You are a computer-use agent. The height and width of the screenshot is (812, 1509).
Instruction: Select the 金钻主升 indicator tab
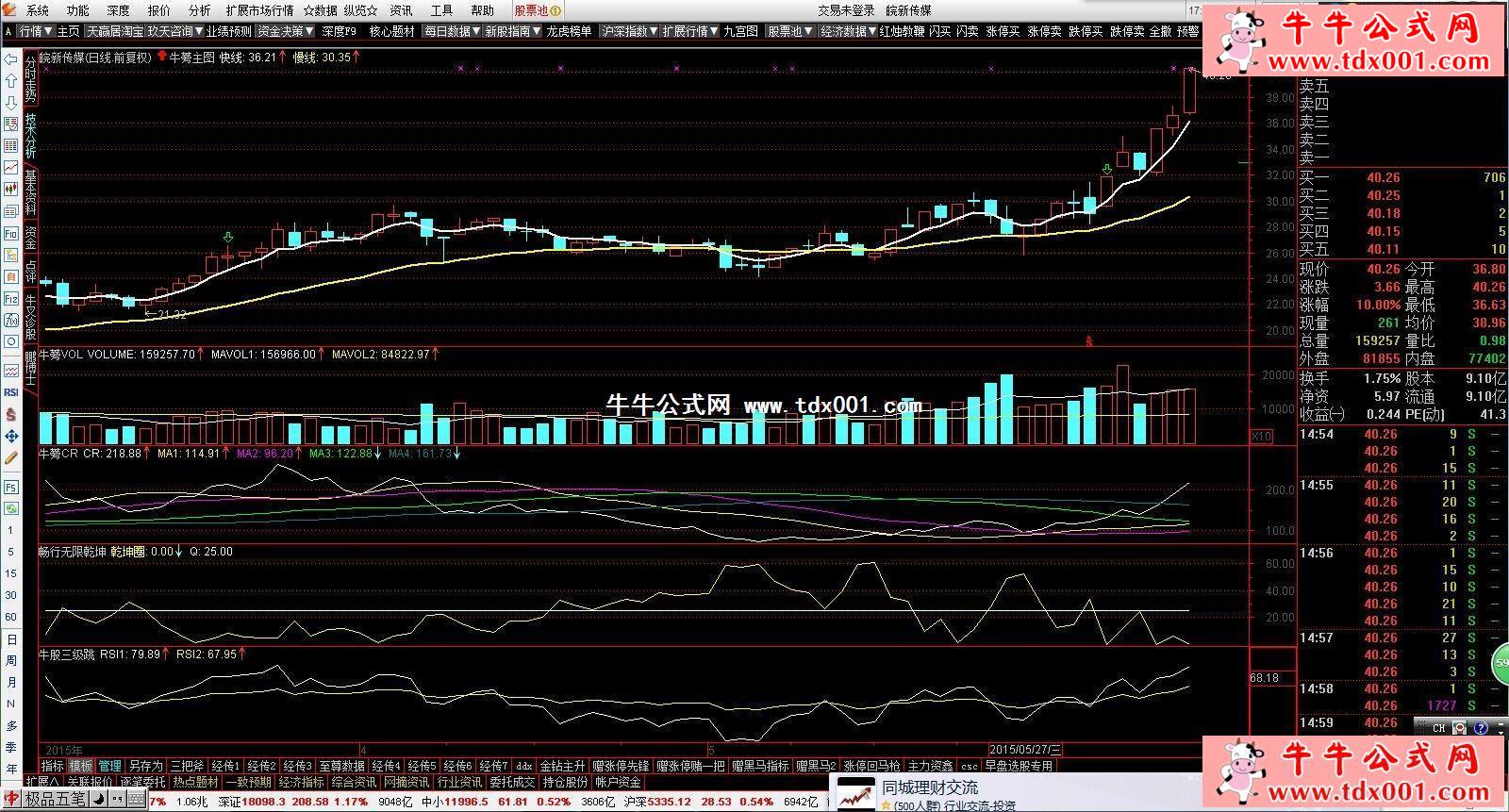(x=562, y=766)
